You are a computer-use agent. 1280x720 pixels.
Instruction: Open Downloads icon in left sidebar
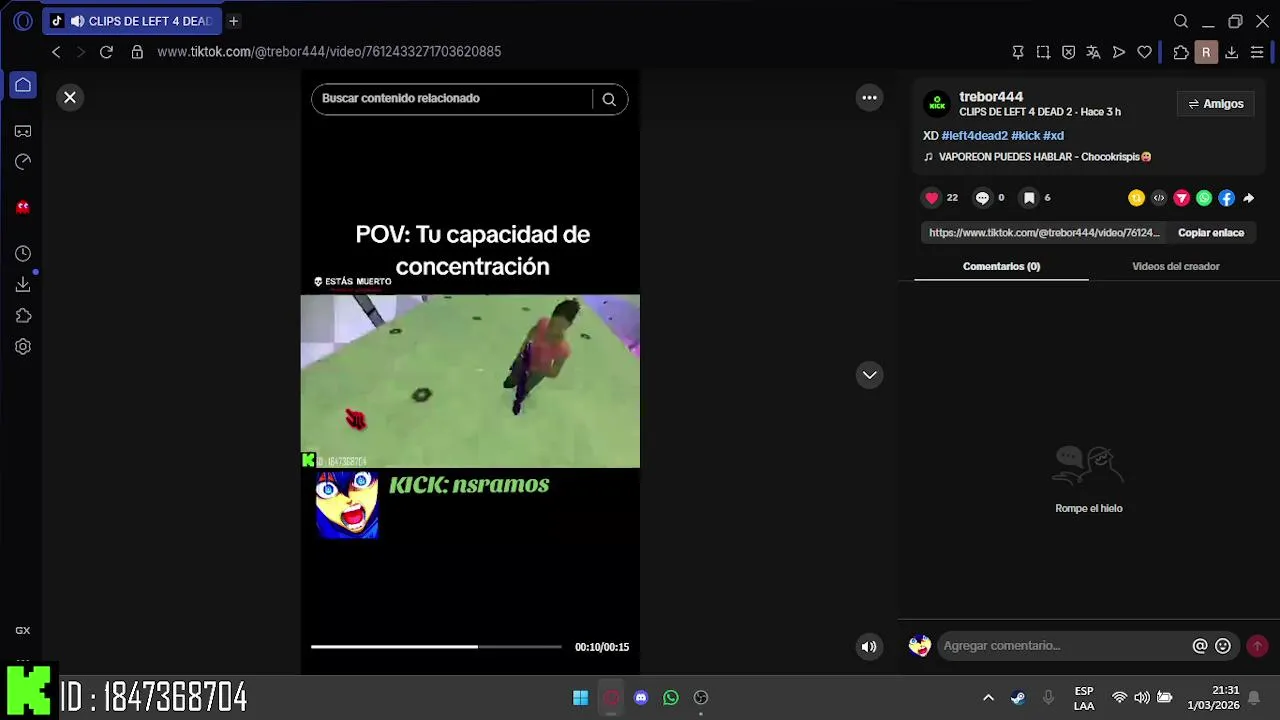23,285
